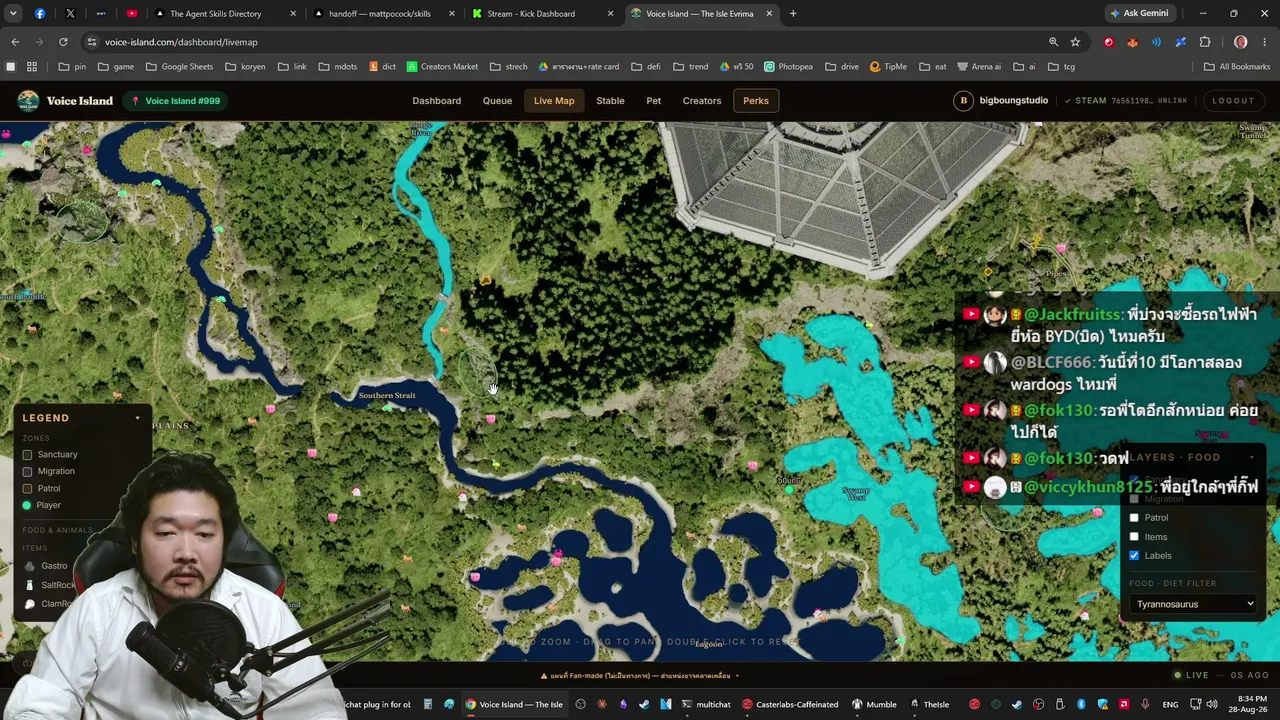The image size is (1280, 720).
Task: Go to the Dashboard page
Action: pos(437,101)
